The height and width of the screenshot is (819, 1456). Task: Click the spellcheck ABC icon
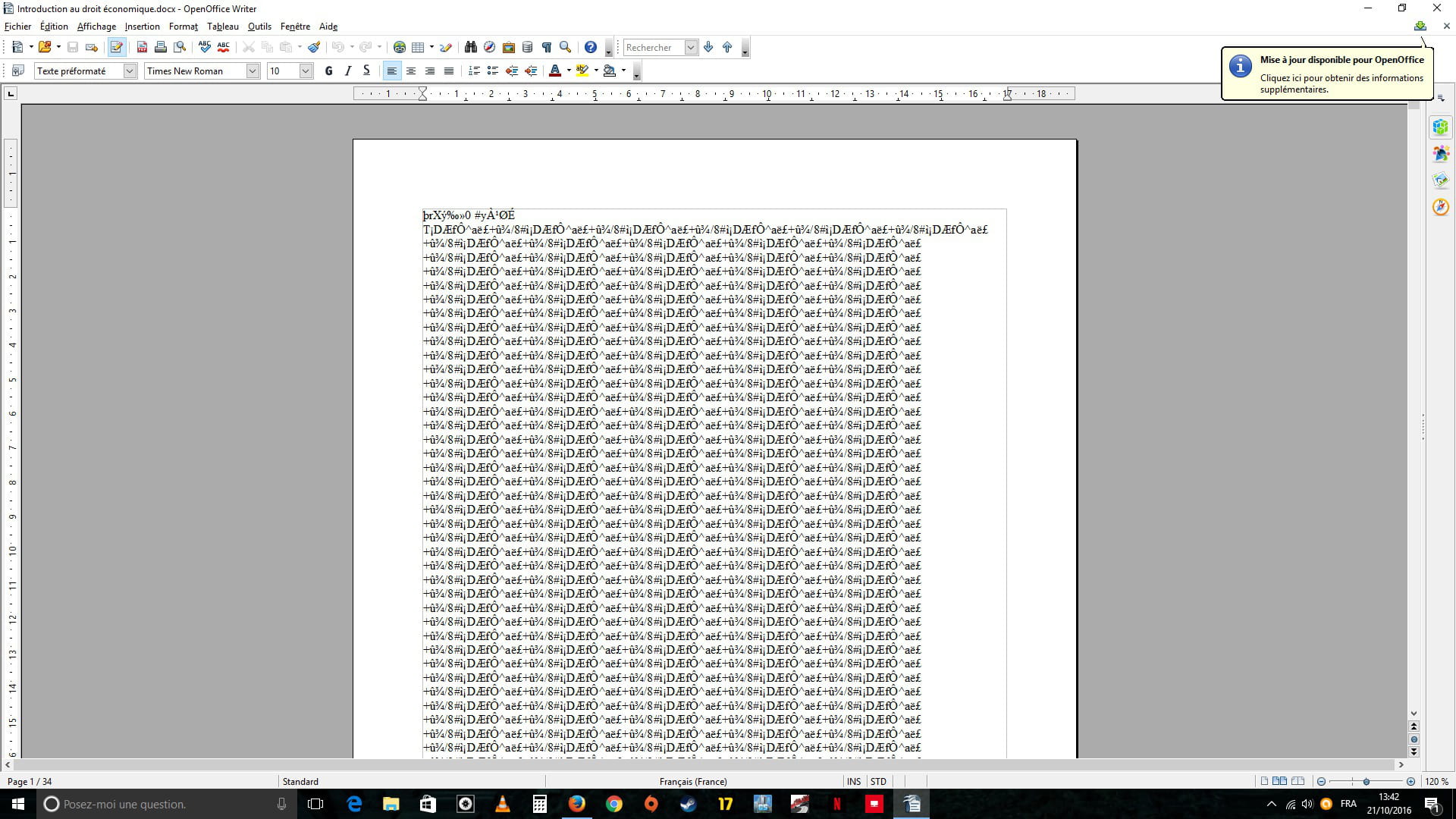point(204,47)
